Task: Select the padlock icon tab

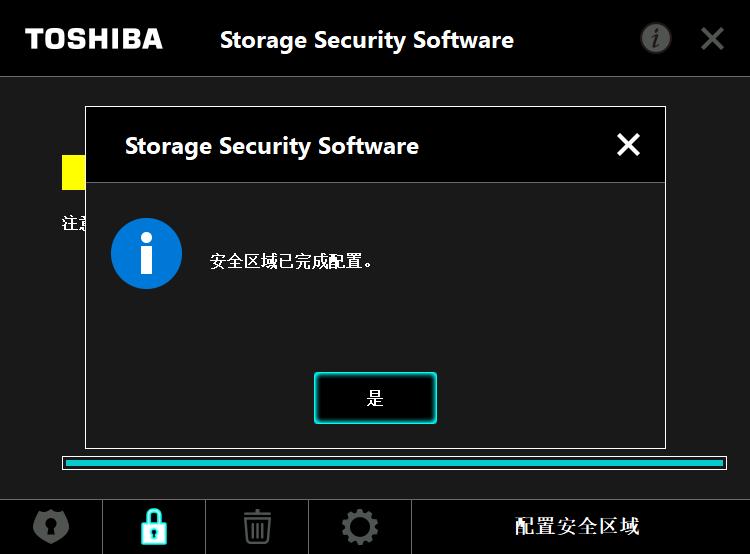Action: pyautogui.click(x=154, y=526)
